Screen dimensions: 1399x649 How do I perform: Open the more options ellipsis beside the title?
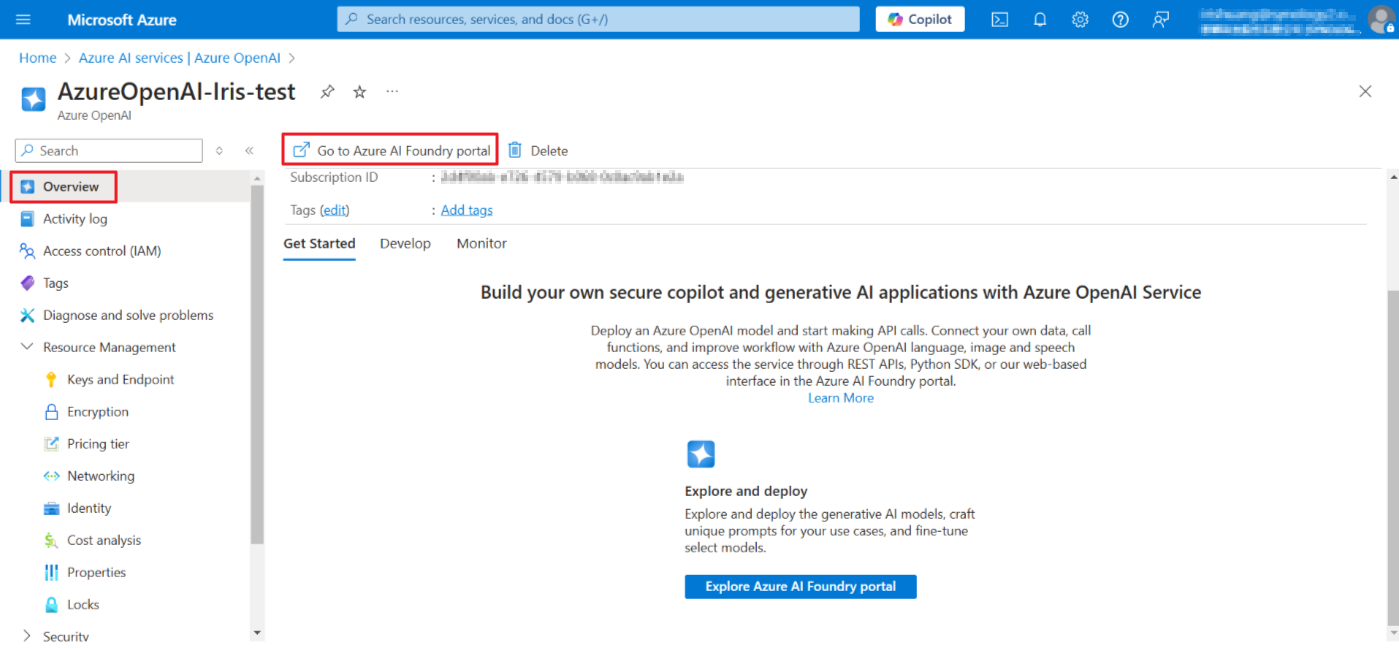coord(393,91)
